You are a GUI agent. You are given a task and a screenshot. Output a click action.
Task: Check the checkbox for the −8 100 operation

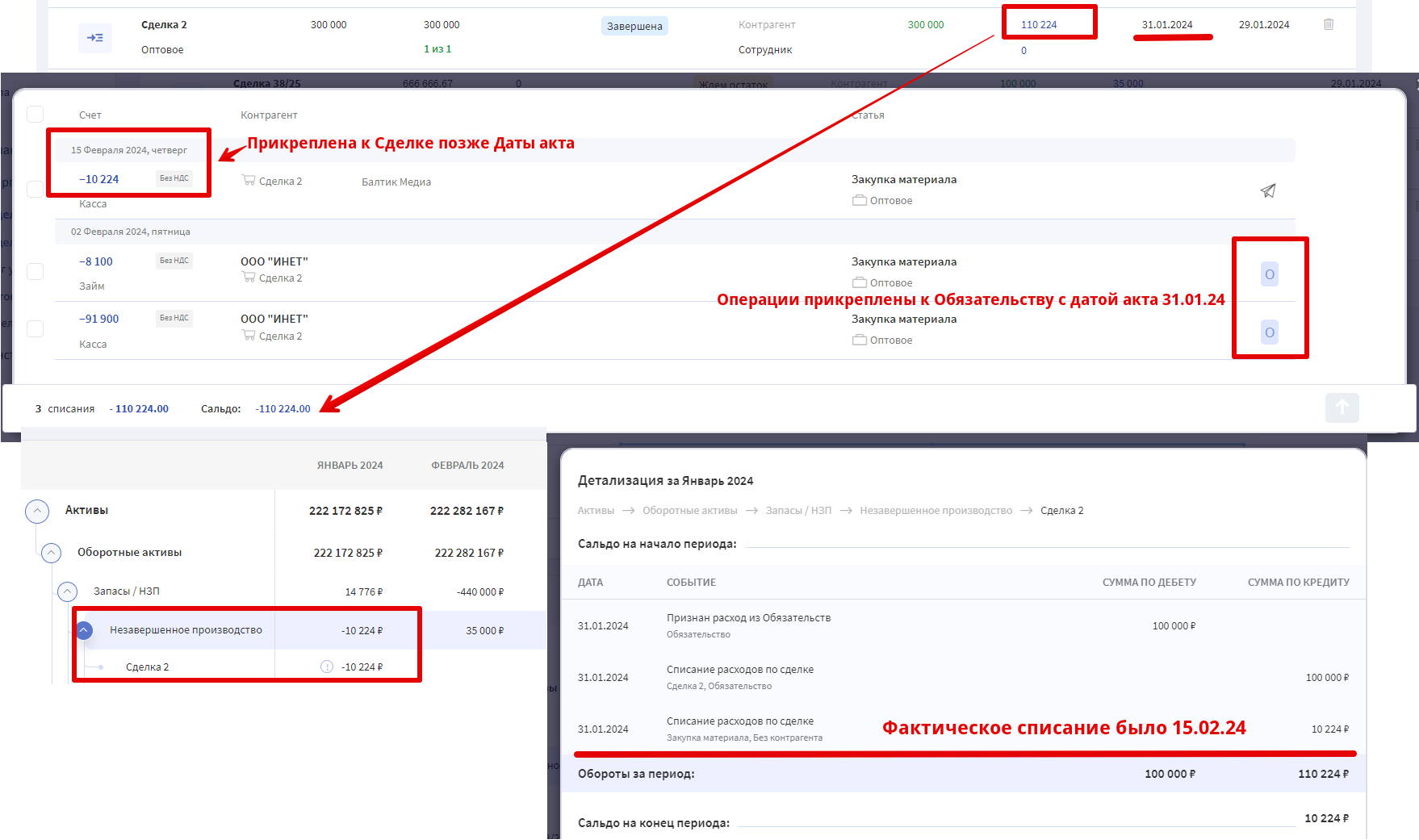tap(35, 271)
